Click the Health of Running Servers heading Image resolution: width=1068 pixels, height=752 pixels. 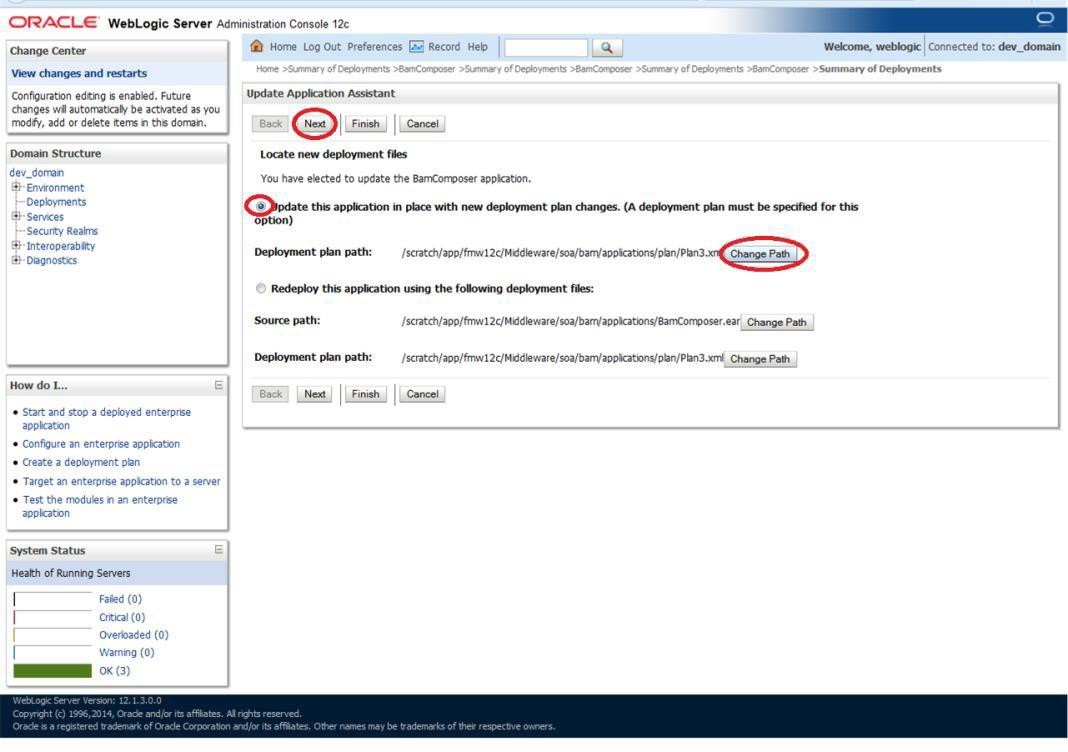71,574
